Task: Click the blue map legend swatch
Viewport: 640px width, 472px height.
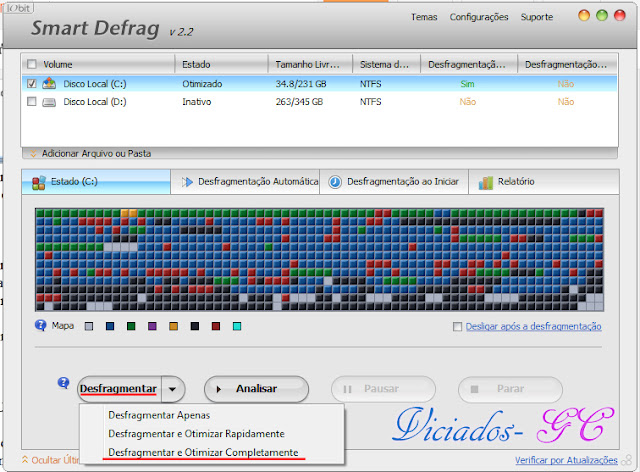Action: [x=110, y=326]
